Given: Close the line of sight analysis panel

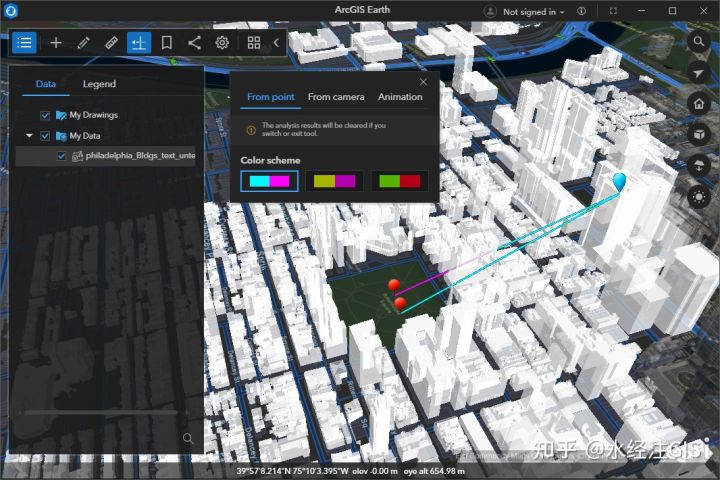Looking at the screenshot, I should point(423,82).
